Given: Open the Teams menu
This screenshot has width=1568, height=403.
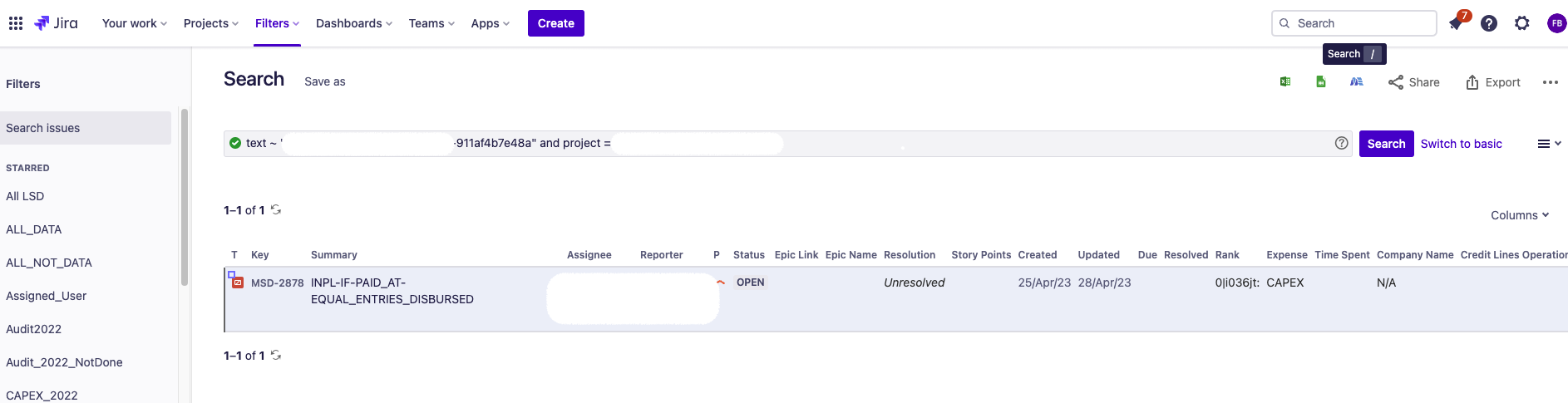Looking at the screenshot, I should click(x=431, y=23).
